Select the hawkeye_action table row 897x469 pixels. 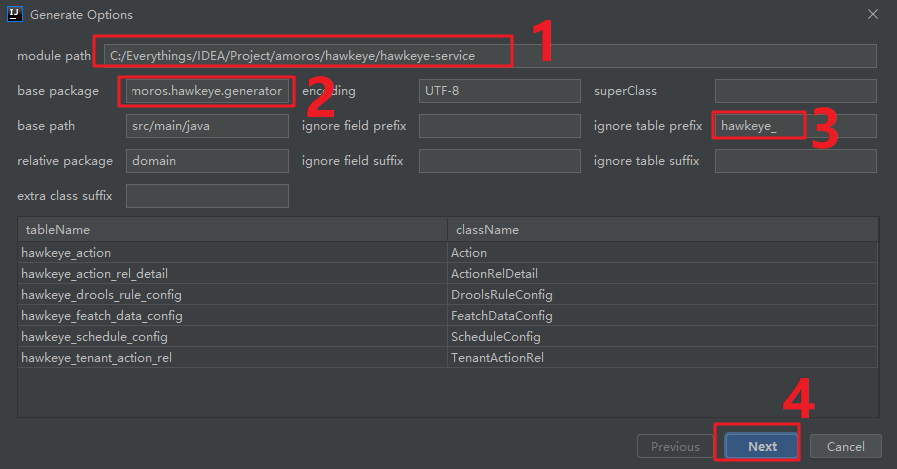tap(448, 252)
